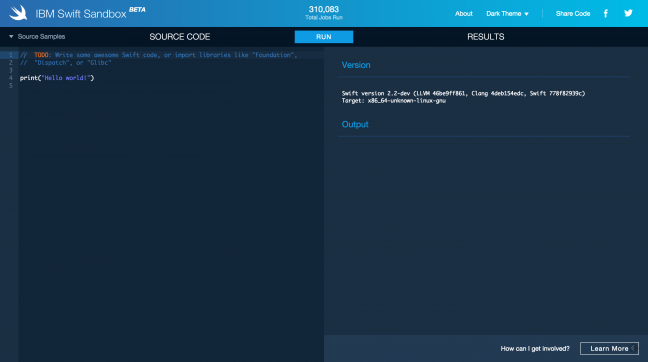
Task: Run the Swift code
Action: (324, 37)
